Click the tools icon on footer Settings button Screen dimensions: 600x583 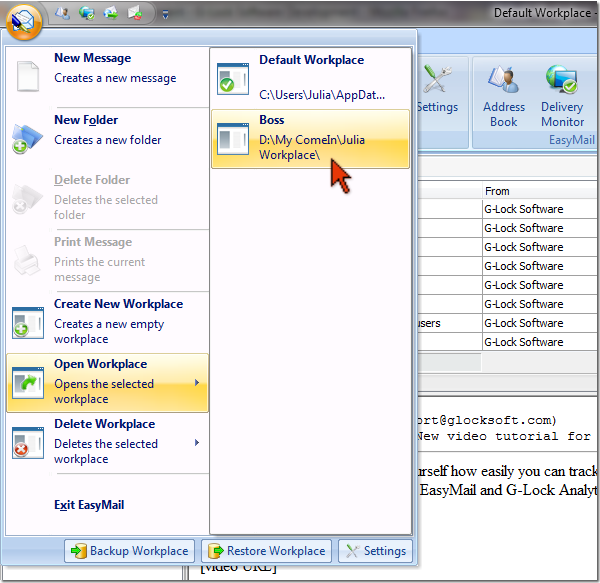(352, 551)
